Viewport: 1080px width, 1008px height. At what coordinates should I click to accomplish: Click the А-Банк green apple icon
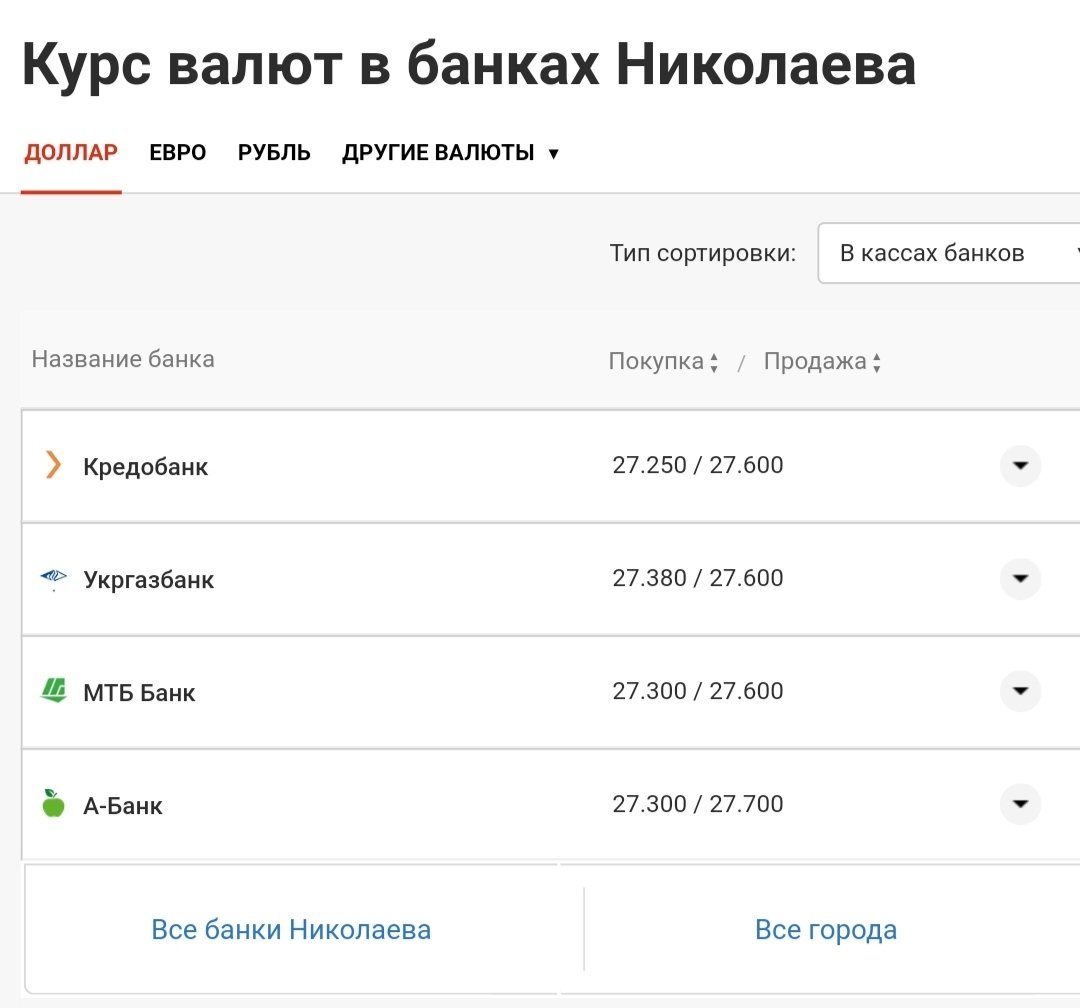tap(53, 803)
